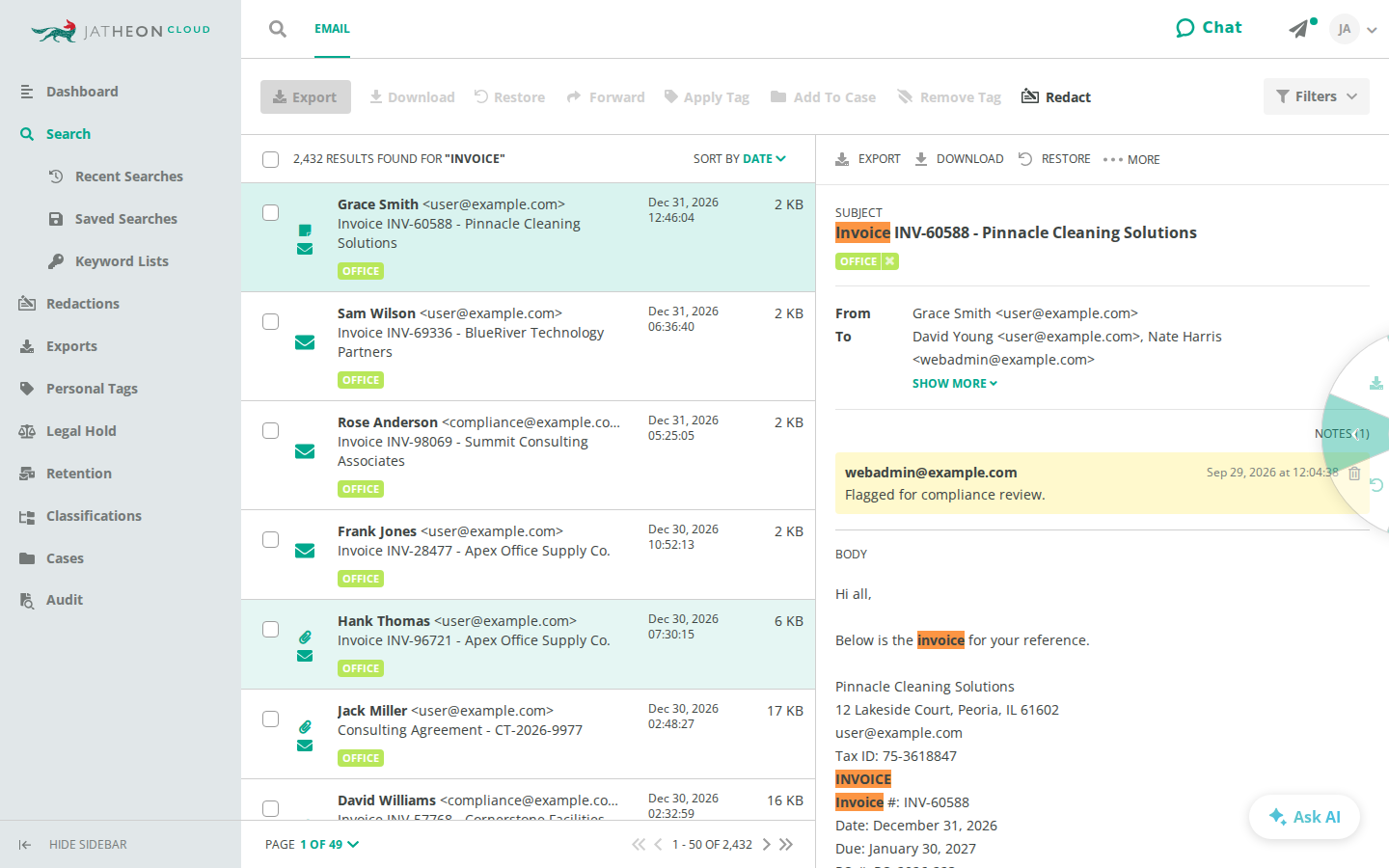Click the Legal Hold scales icon
This screenshot has height=868, width=1389.
pyautogui.click(x=27, y=431)
